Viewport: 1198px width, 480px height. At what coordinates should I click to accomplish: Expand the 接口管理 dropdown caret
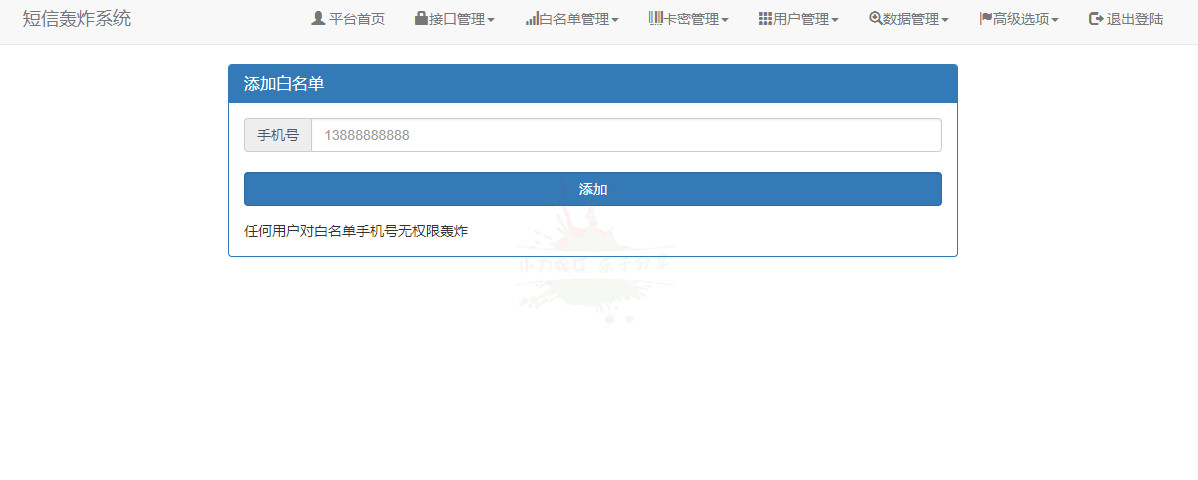point(491,20)
